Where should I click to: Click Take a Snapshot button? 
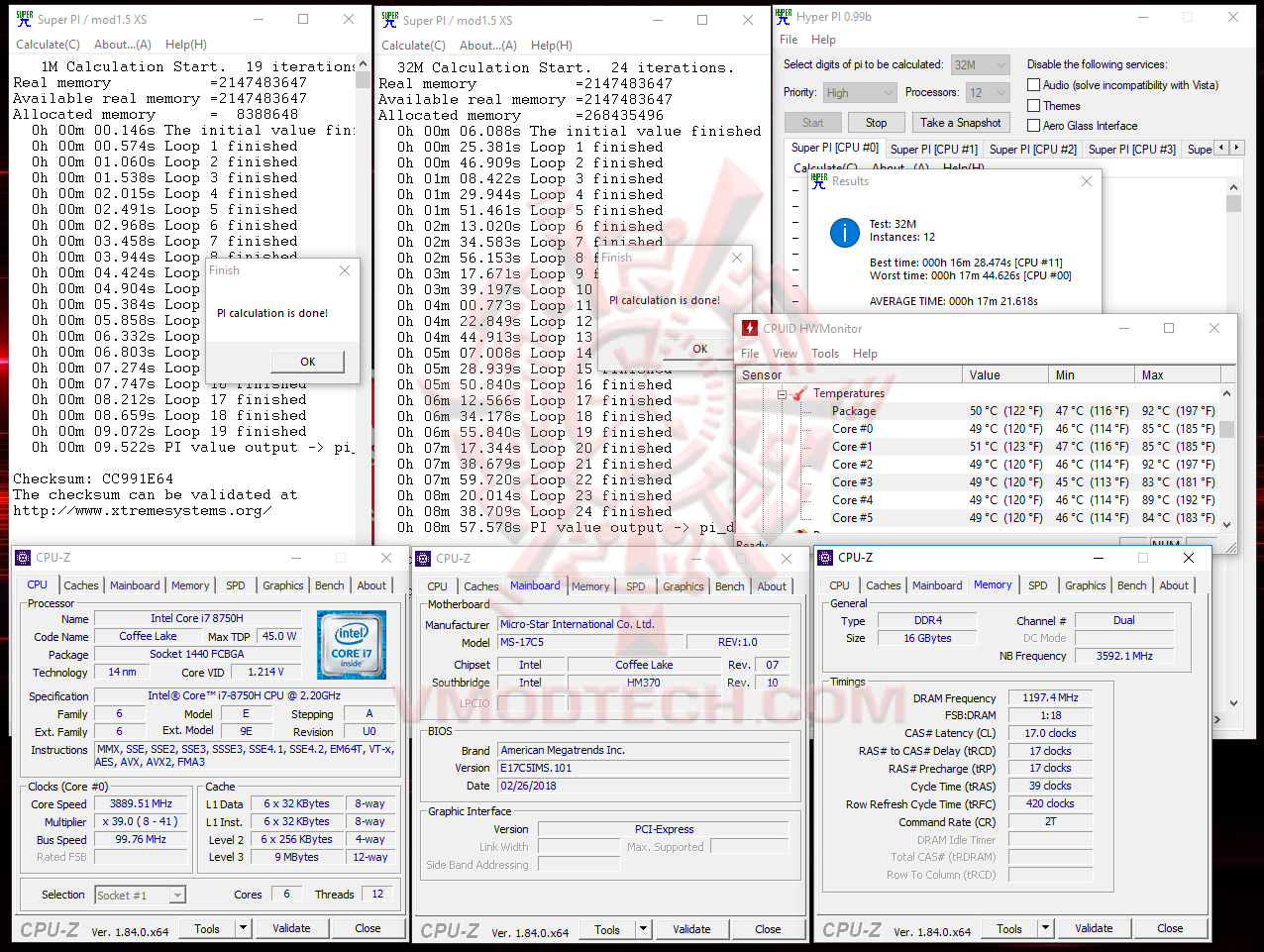tap(960, 123)
